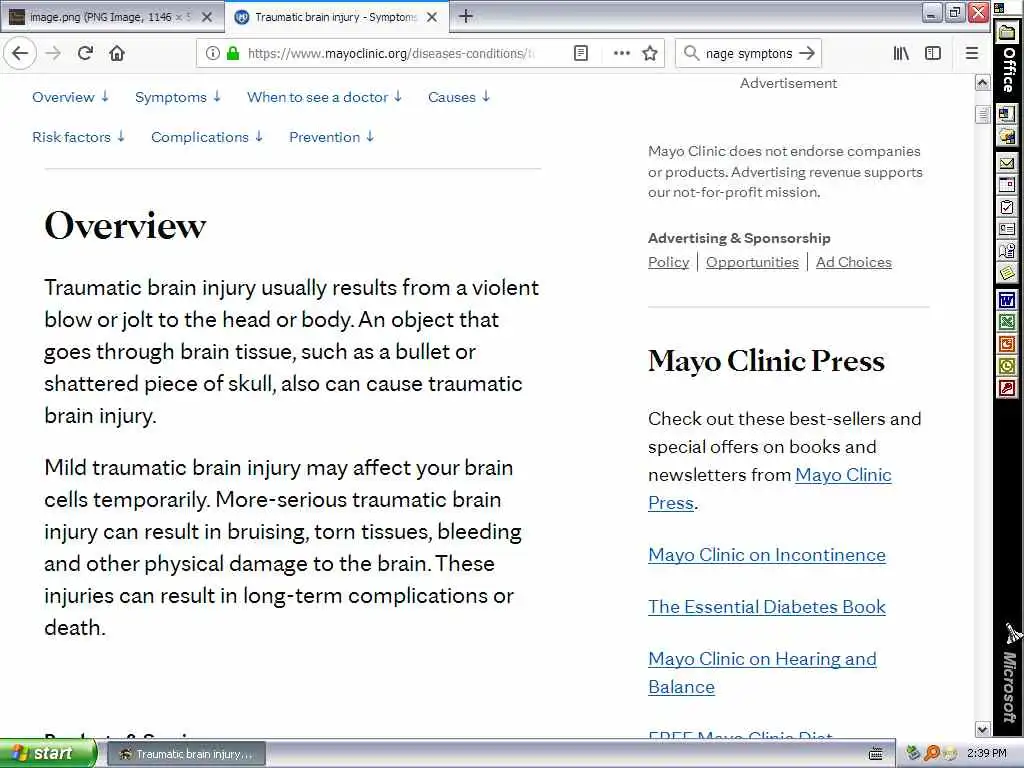Click the Safely Remove Hardware tray icon
The image size is (1024, 768).
914,754
